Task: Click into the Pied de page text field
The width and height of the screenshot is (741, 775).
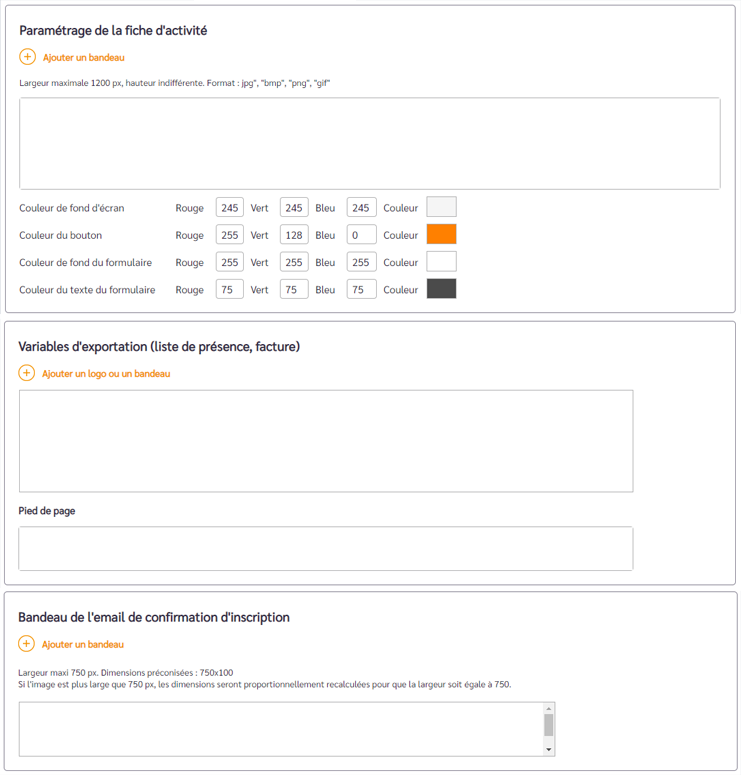Action: pos(326,548)
